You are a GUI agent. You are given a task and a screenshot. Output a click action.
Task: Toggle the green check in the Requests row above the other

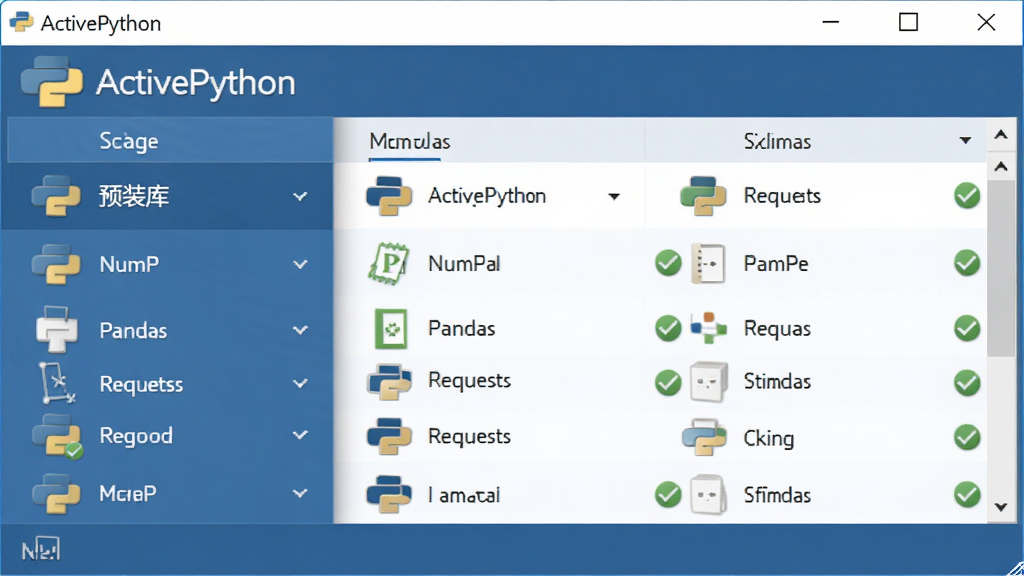pos(668,382)
